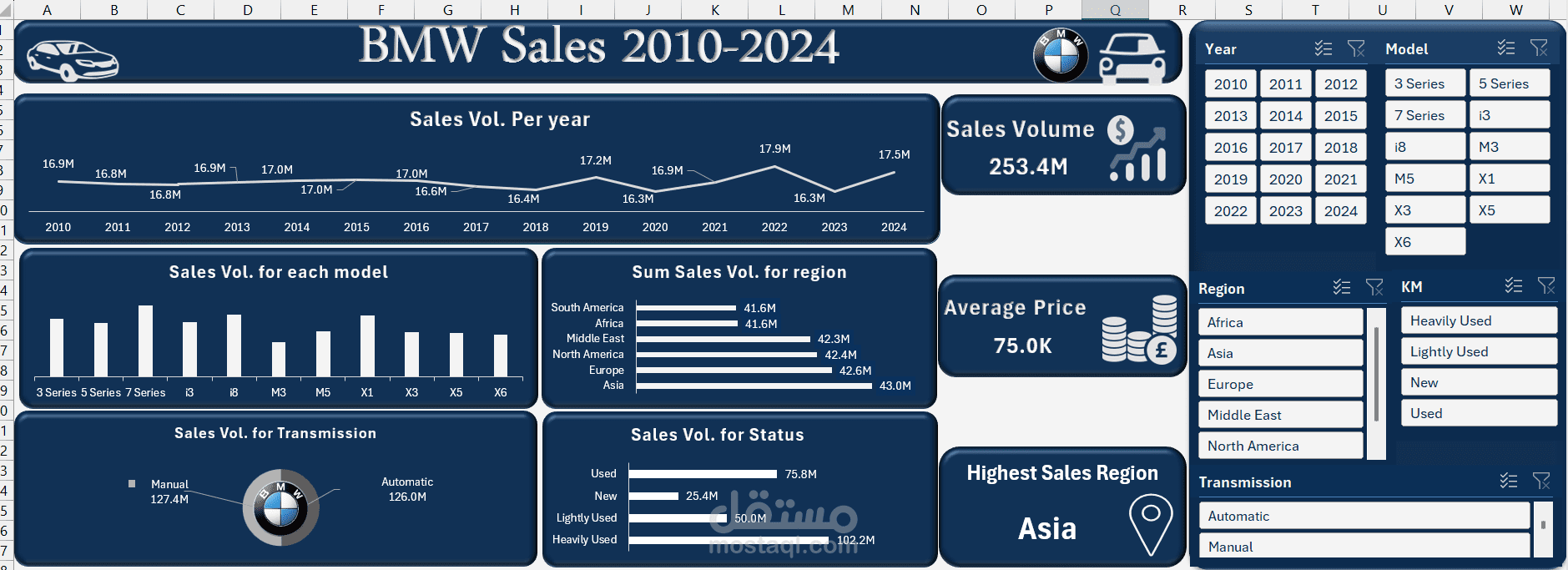Click the Transmission slicer scrollbar

(1543, 525)
